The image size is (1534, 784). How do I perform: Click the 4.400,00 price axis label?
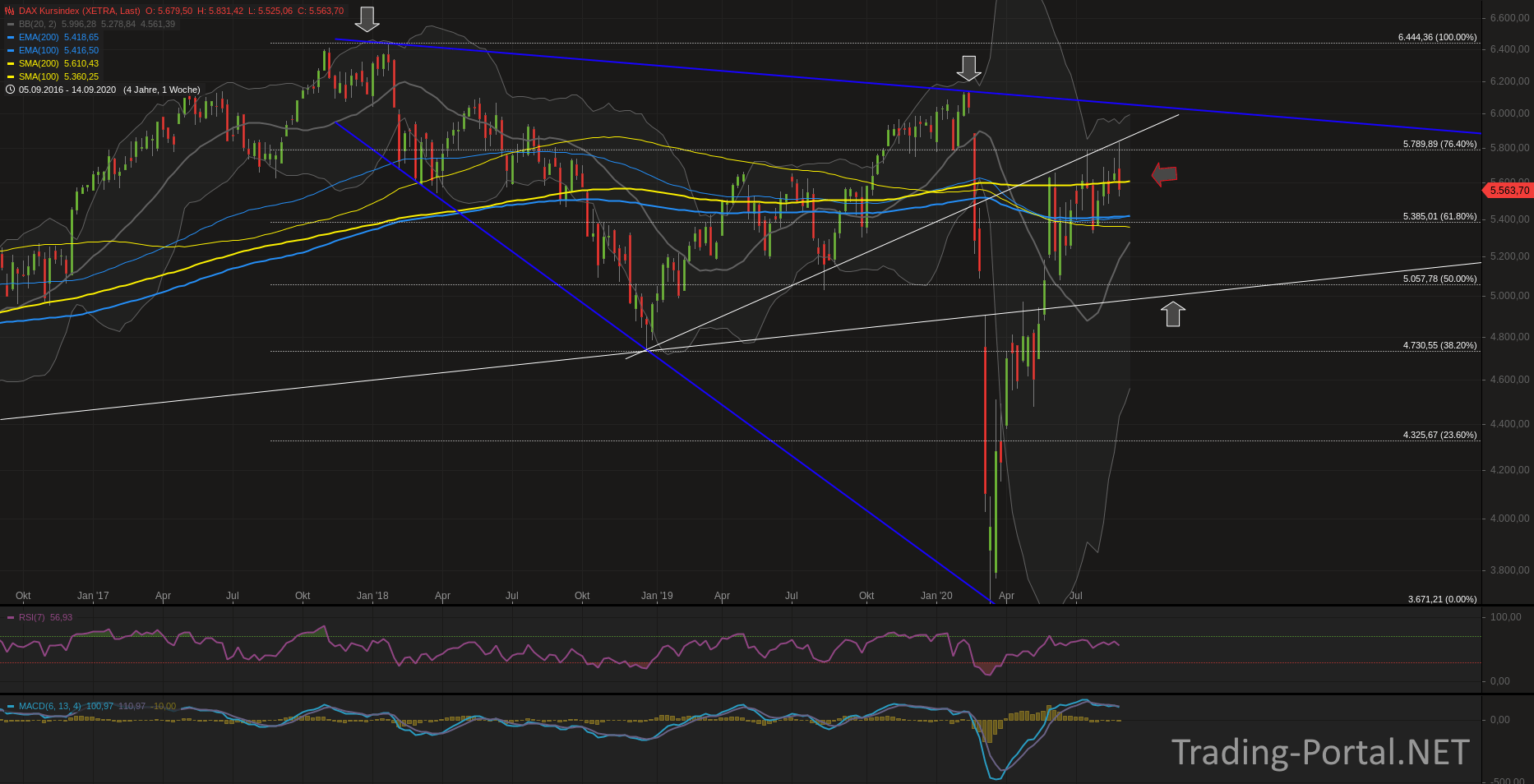1509,424
